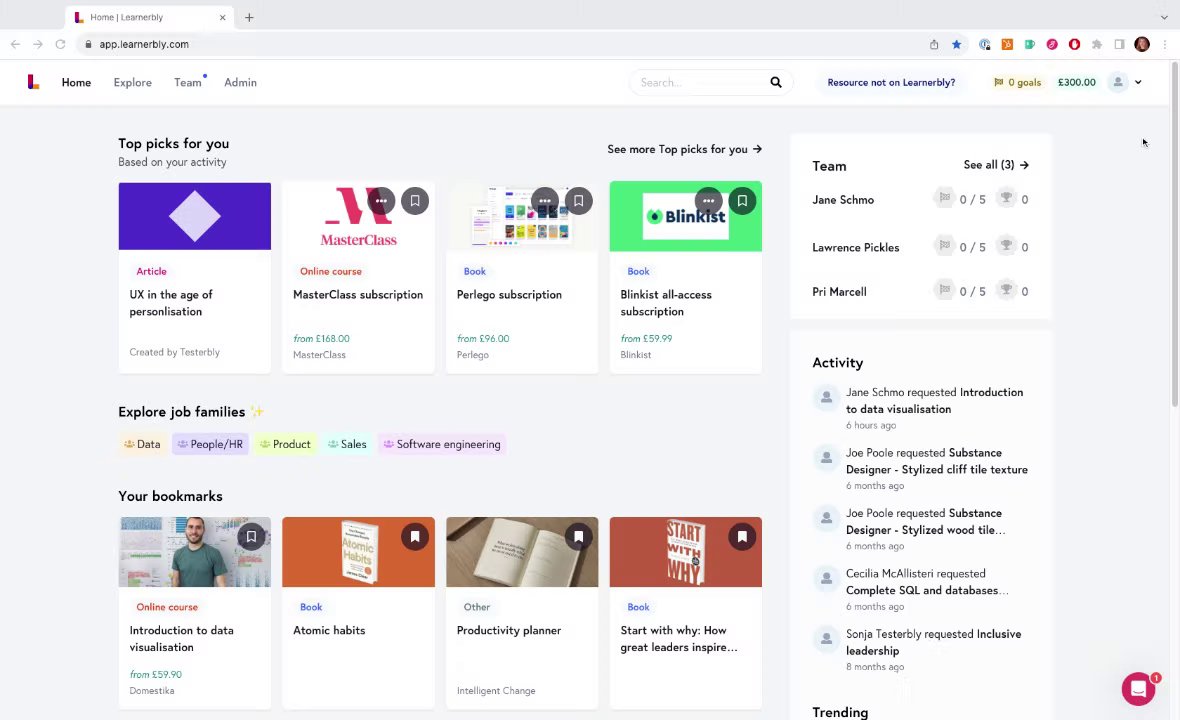Screen dimensions: 1180x720
Task: Click the user avatar icon in header
Action: click(1118, 82)
